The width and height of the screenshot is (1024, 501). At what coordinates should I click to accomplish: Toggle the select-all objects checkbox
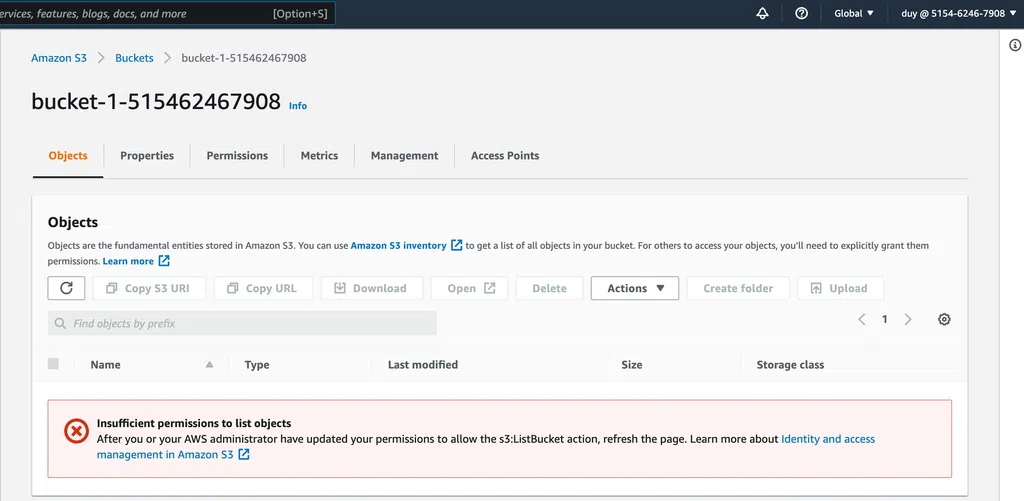(x=53, y=364)
